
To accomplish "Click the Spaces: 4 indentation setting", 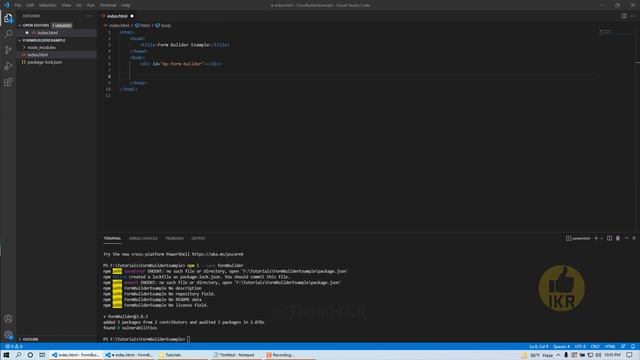I will click(x=561, y=347).
